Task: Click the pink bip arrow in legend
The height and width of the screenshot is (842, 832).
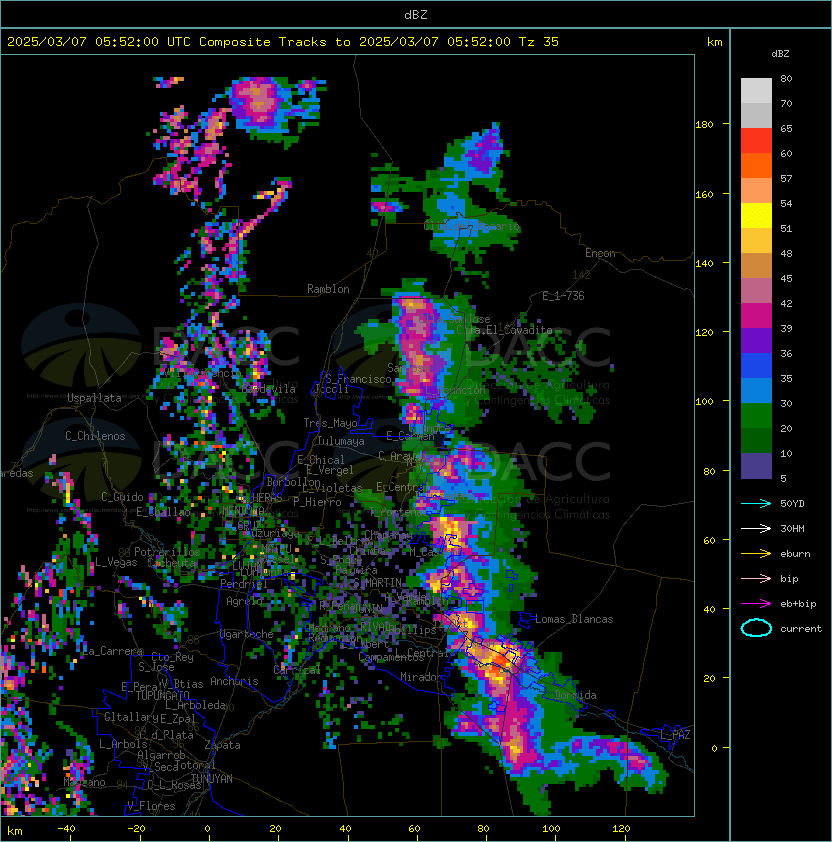Action: point(756,578)
